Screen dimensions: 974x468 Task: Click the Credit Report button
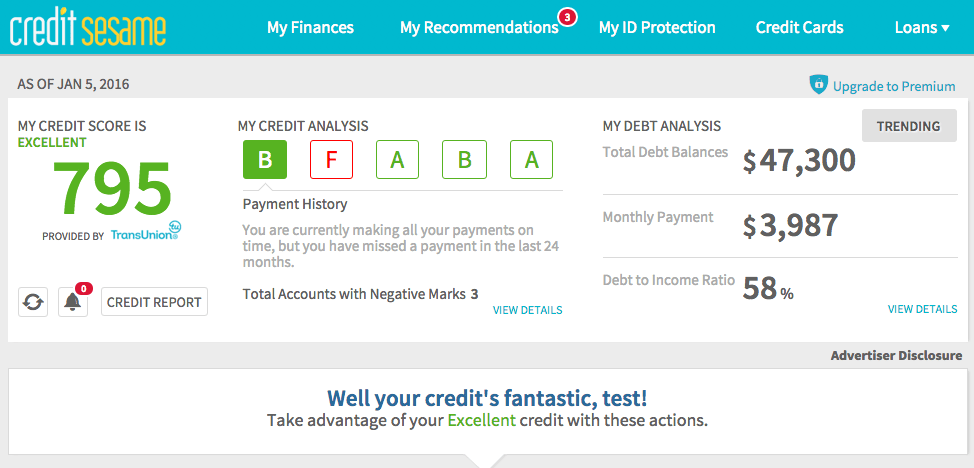click(154, 301)
